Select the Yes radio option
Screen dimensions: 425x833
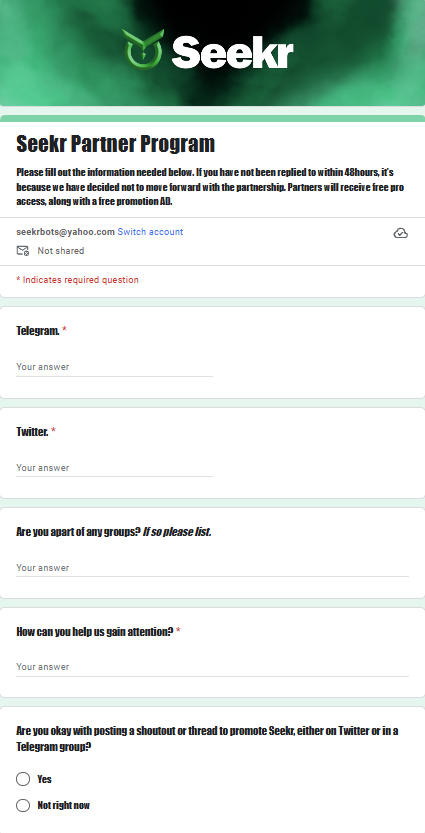(23, 779)
